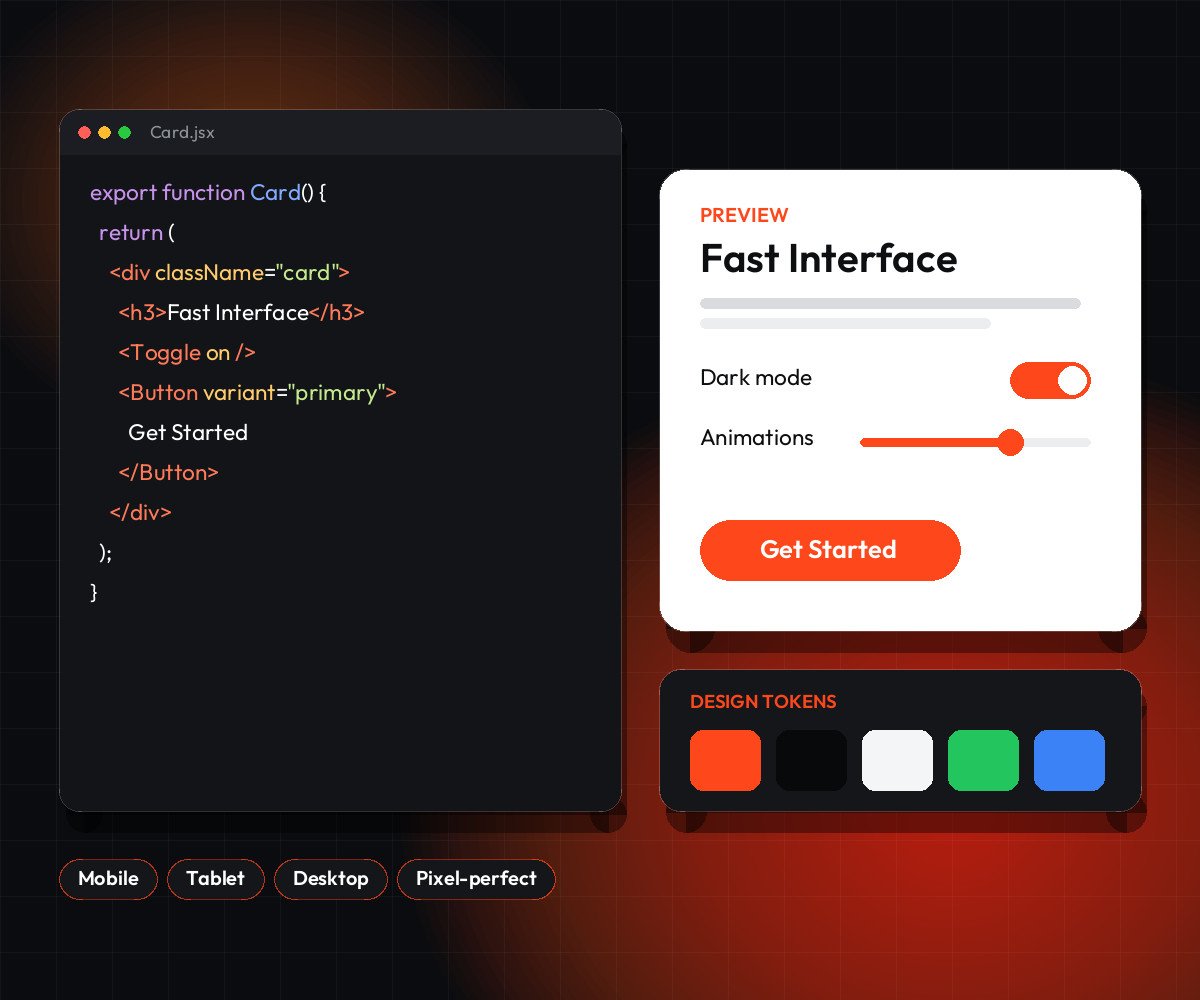Select the Card.jsx file title
Viewport: 1200px width, 1000px height.
[182, 133]
